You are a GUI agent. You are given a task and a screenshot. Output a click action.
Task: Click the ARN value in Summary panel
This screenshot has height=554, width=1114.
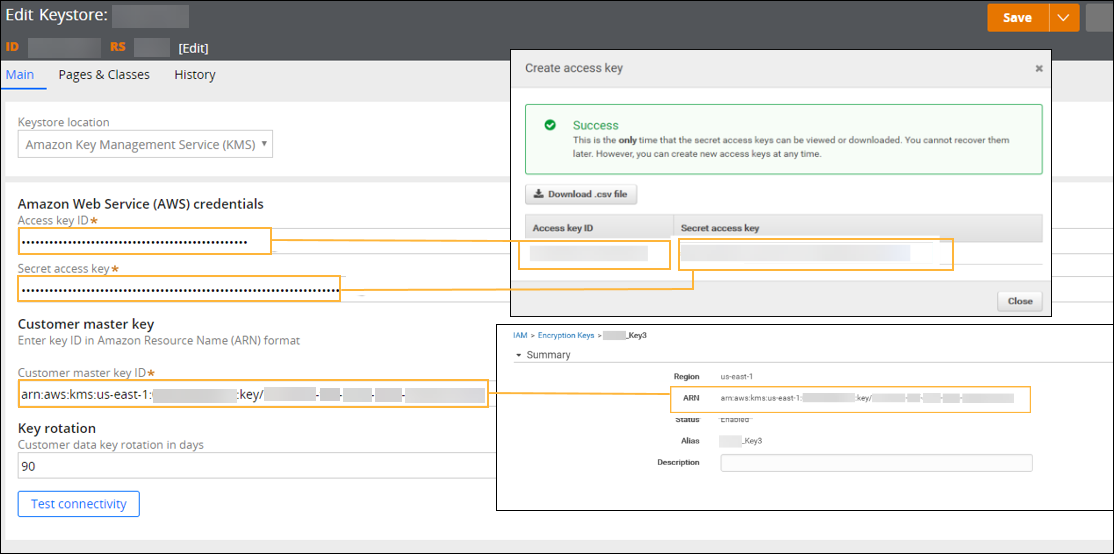(867, 398)
